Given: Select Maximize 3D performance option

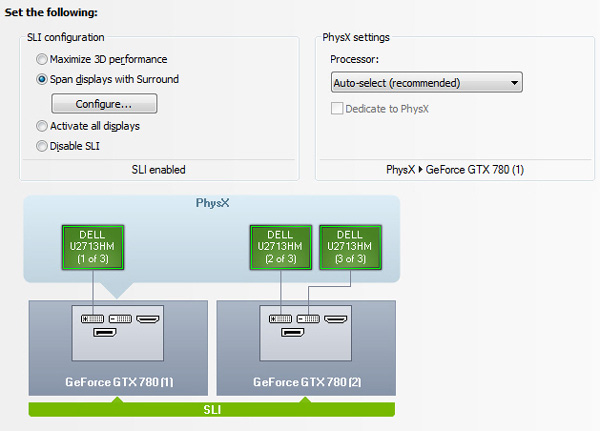Looking at the screenshot, I should click(x=42, y=60).
